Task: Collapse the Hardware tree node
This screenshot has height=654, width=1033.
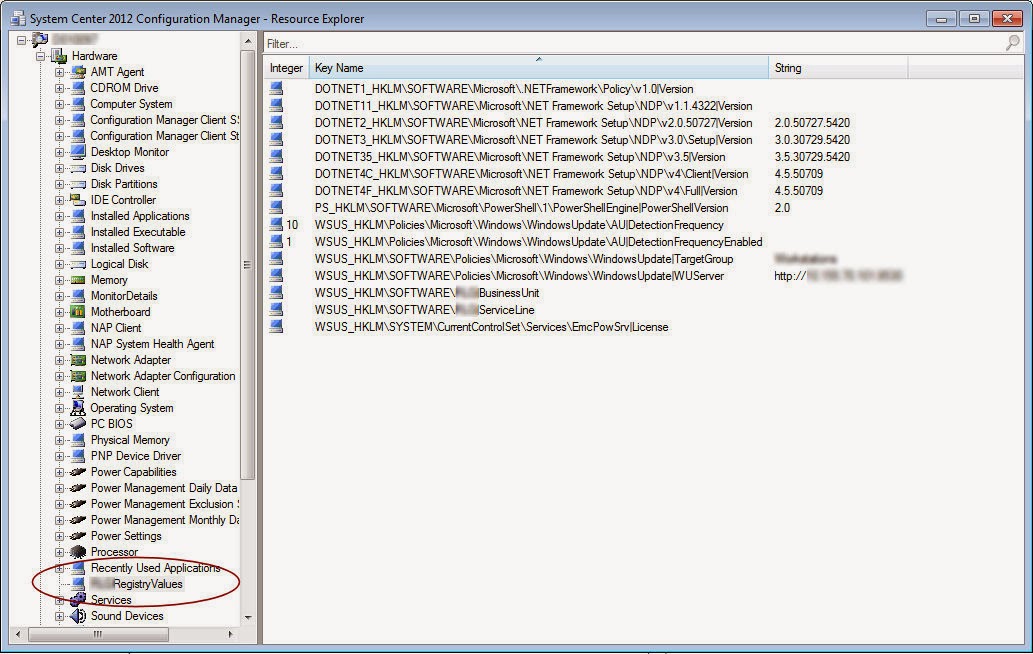Action: point(41,56)
